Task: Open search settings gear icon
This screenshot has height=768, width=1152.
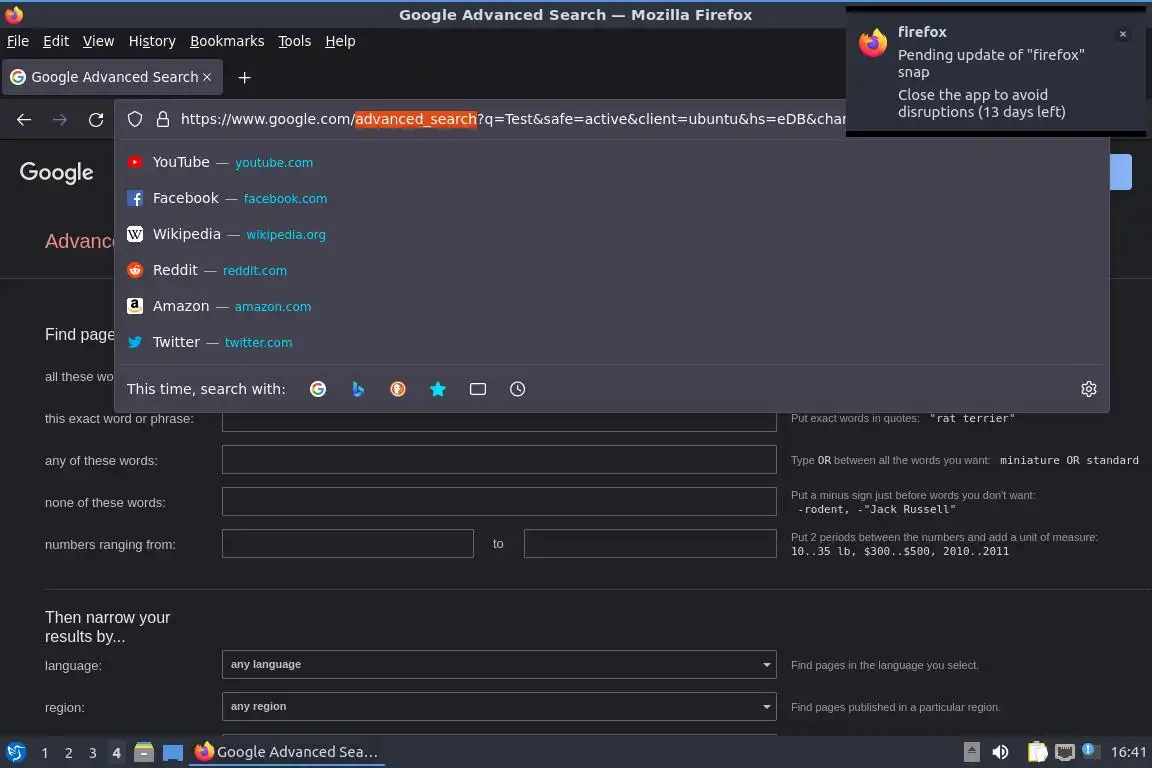Action: tap(1089, 389)
